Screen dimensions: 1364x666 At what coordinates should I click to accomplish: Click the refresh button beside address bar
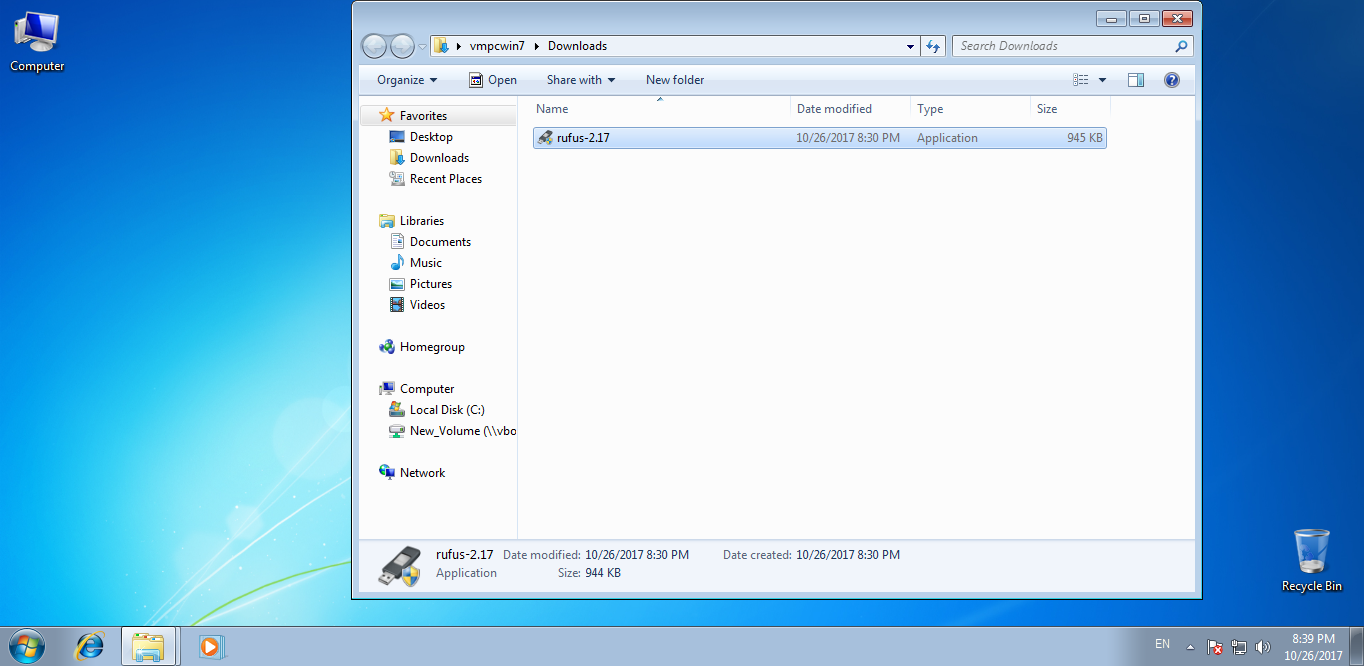pos(933,46)
